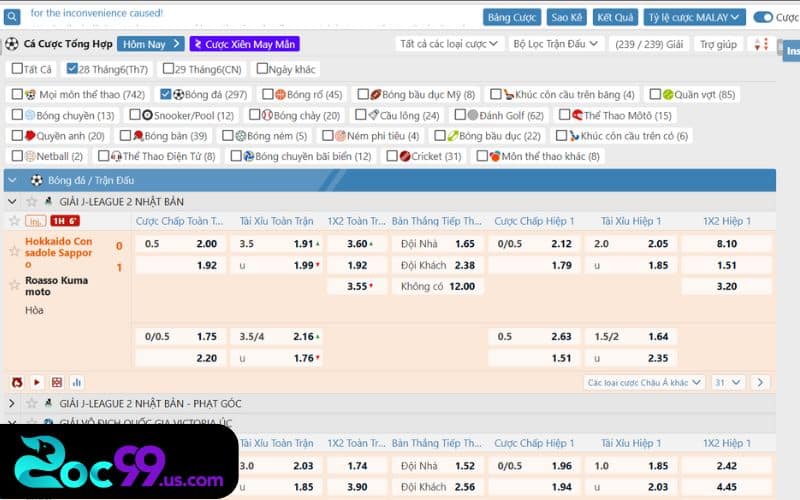
Task: Star the J-League 2 Phạt Góc league
Action: [32, 404]
